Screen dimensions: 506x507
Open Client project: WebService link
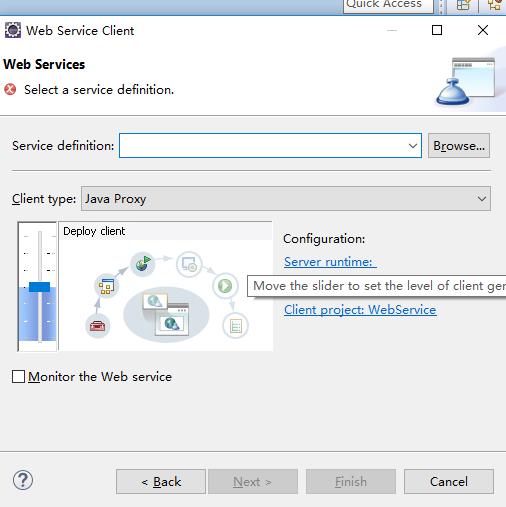click(360, 310)
